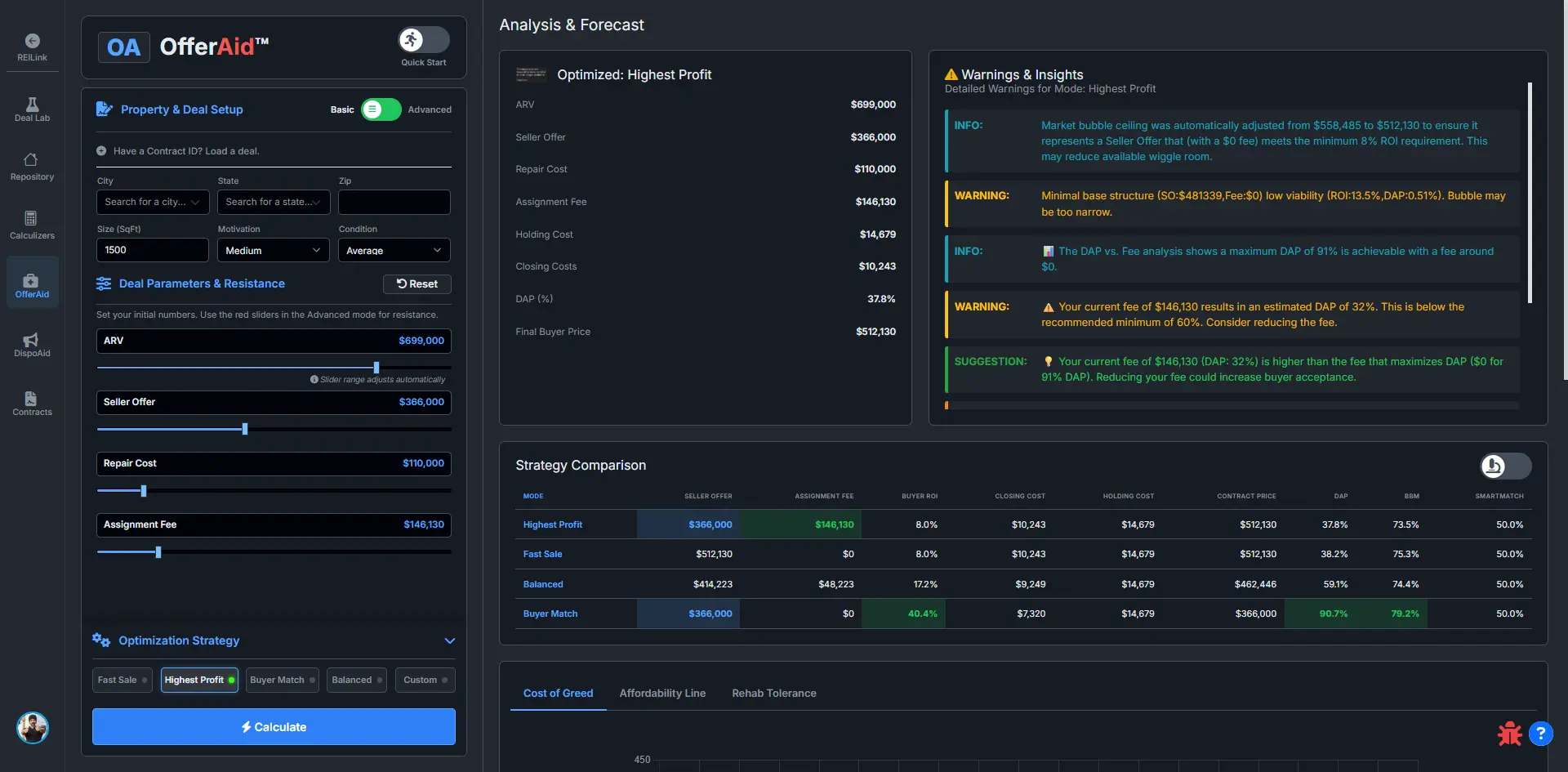Open Deal Lab in sidebar

coord(32,109)
